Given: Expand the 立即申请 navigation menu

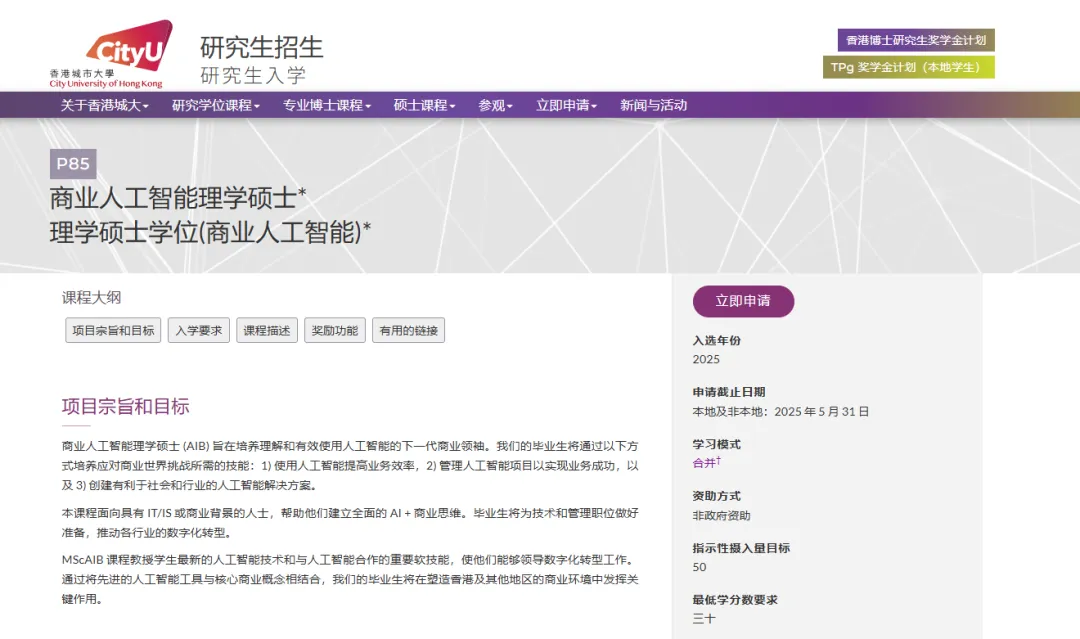Looking at the screenshot, I should [567, 105].
